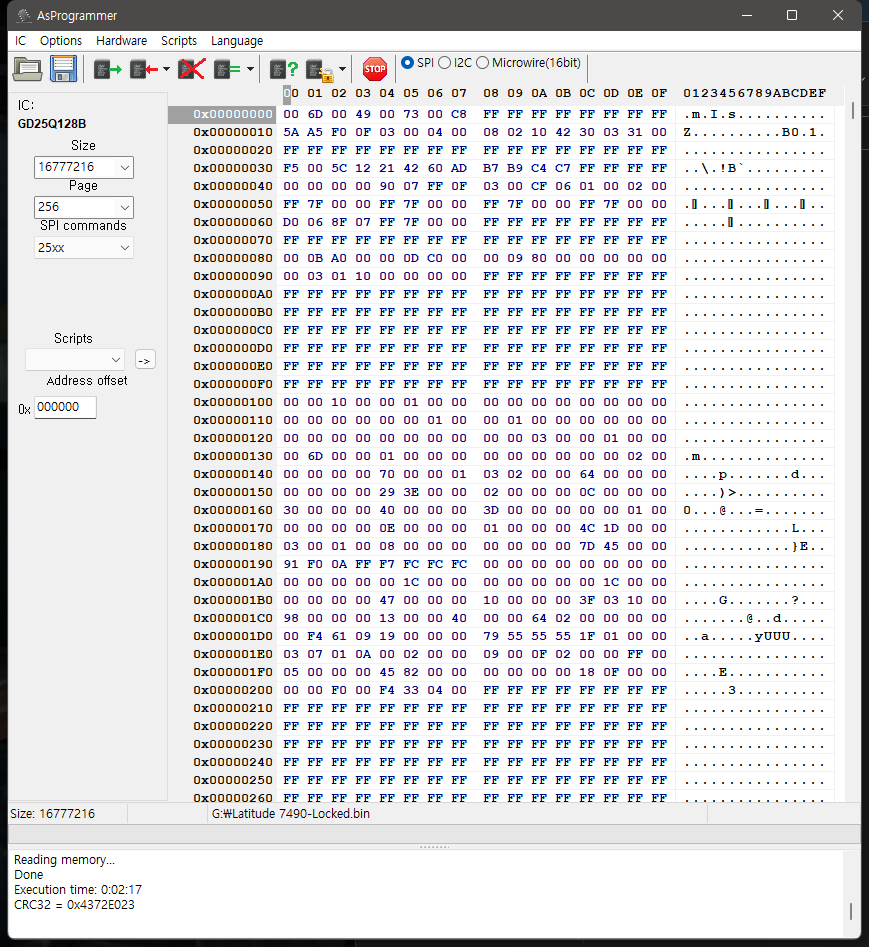
Task: Click byte F5 in row 0x00000030
Action: (291, 169)
